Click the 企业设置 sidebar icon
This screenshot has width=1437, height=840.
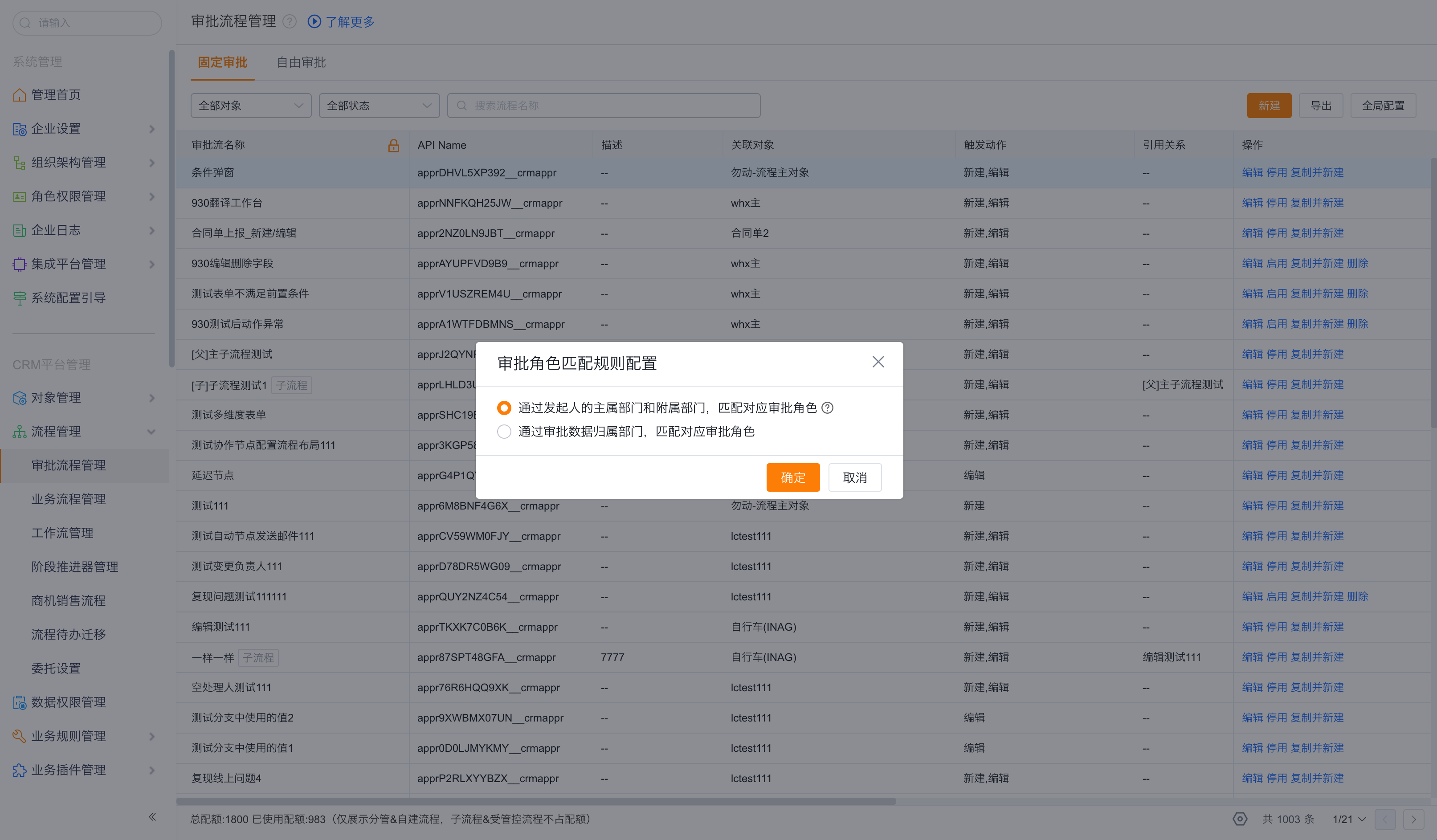coord(20,129)
